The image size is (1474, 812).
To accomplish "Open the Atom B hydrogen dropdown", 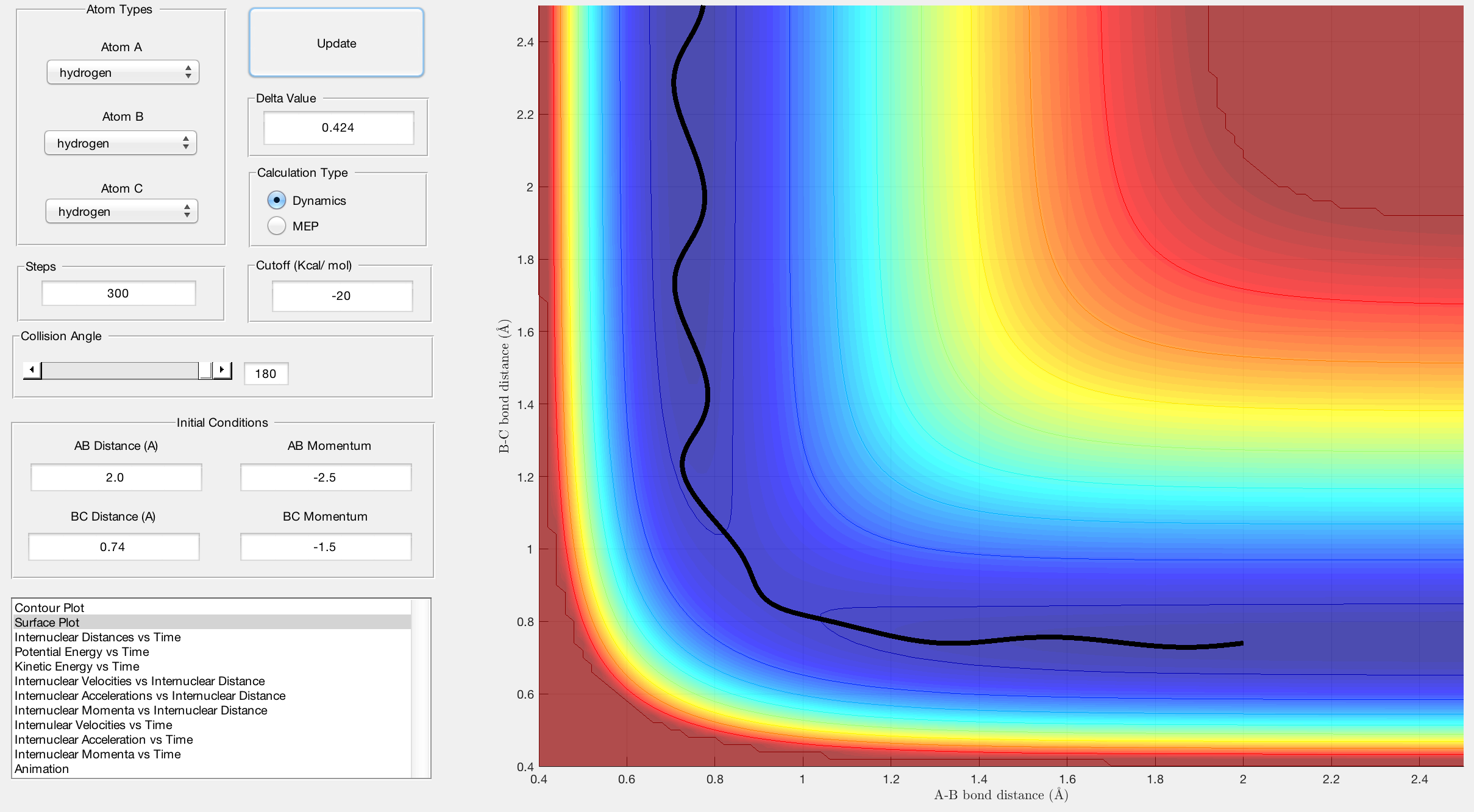I will point(121,143).
